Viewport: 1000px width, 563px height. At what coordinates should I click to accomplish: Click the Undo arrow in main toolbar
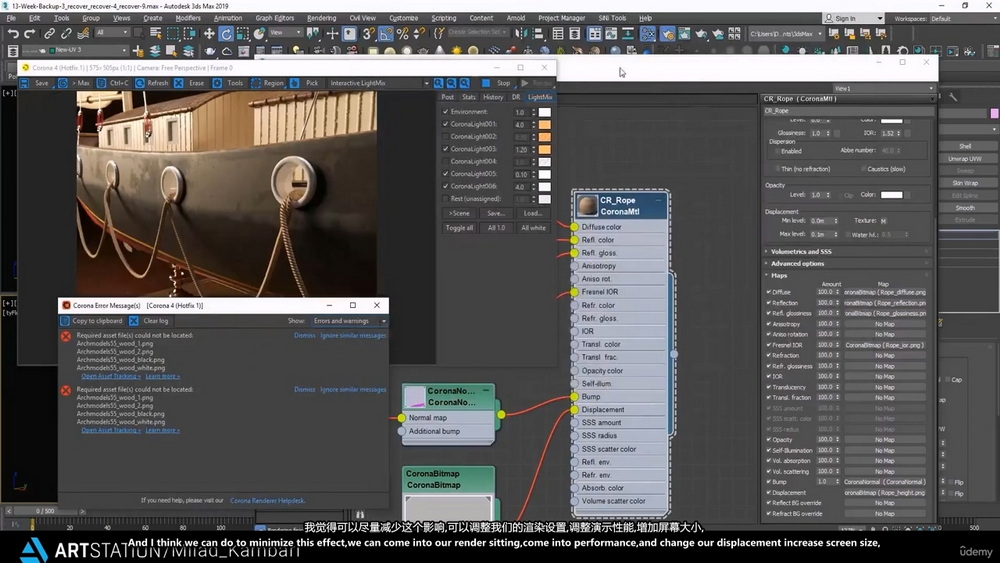[x=13, y=34]
